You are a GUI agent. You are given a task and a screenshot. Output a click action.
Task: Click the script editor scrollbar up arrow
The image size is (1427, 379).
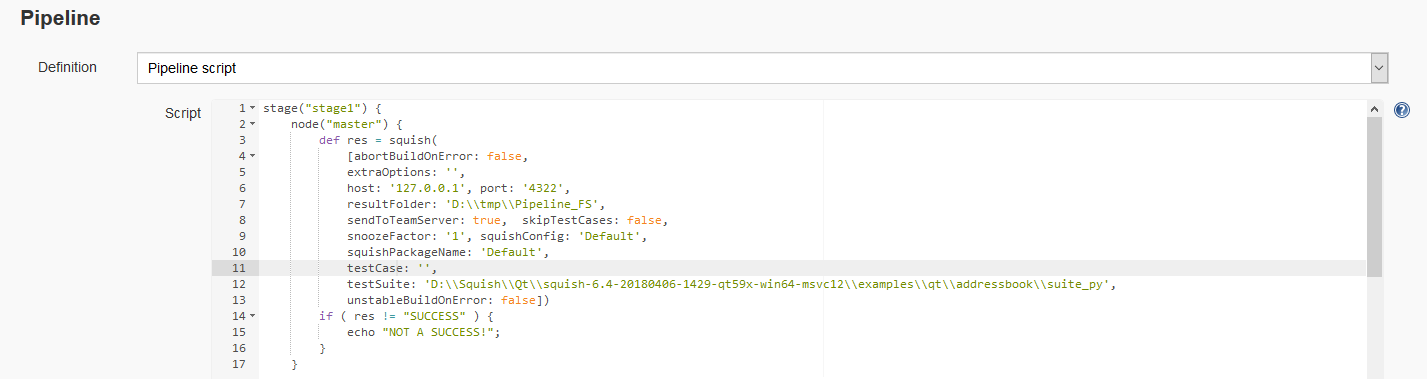pyautogui.click(x=1374, y=109)
